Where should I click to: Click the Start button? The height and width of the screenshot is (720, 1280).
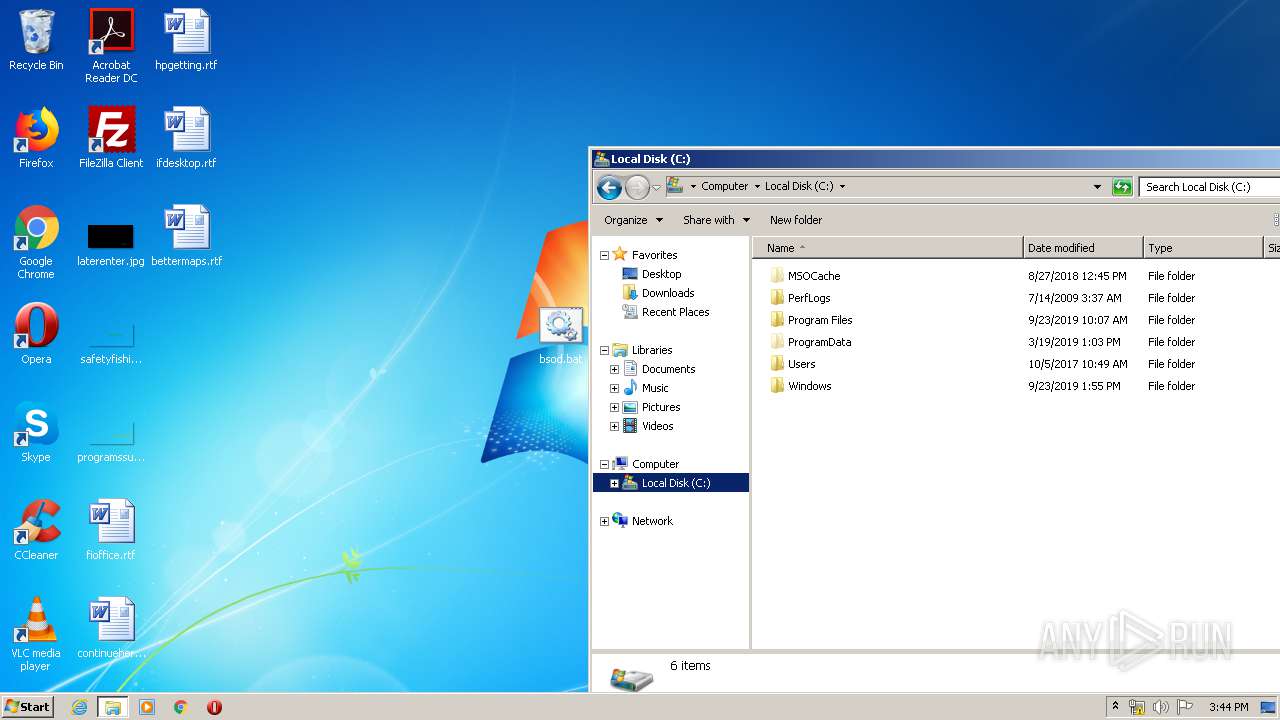pos(28,707)
